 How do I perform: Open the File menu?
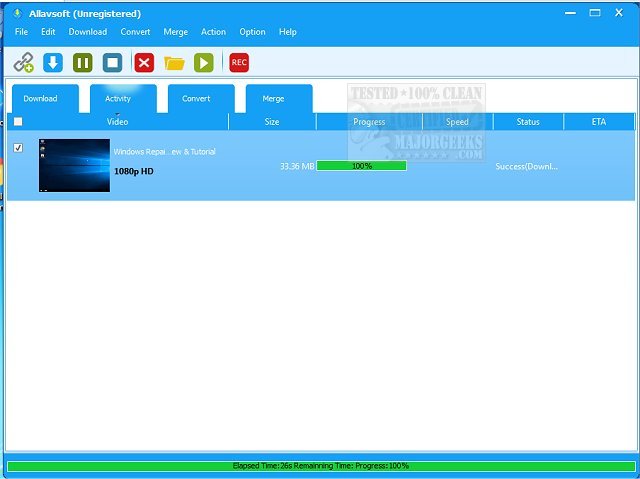[x=21, y=32]
